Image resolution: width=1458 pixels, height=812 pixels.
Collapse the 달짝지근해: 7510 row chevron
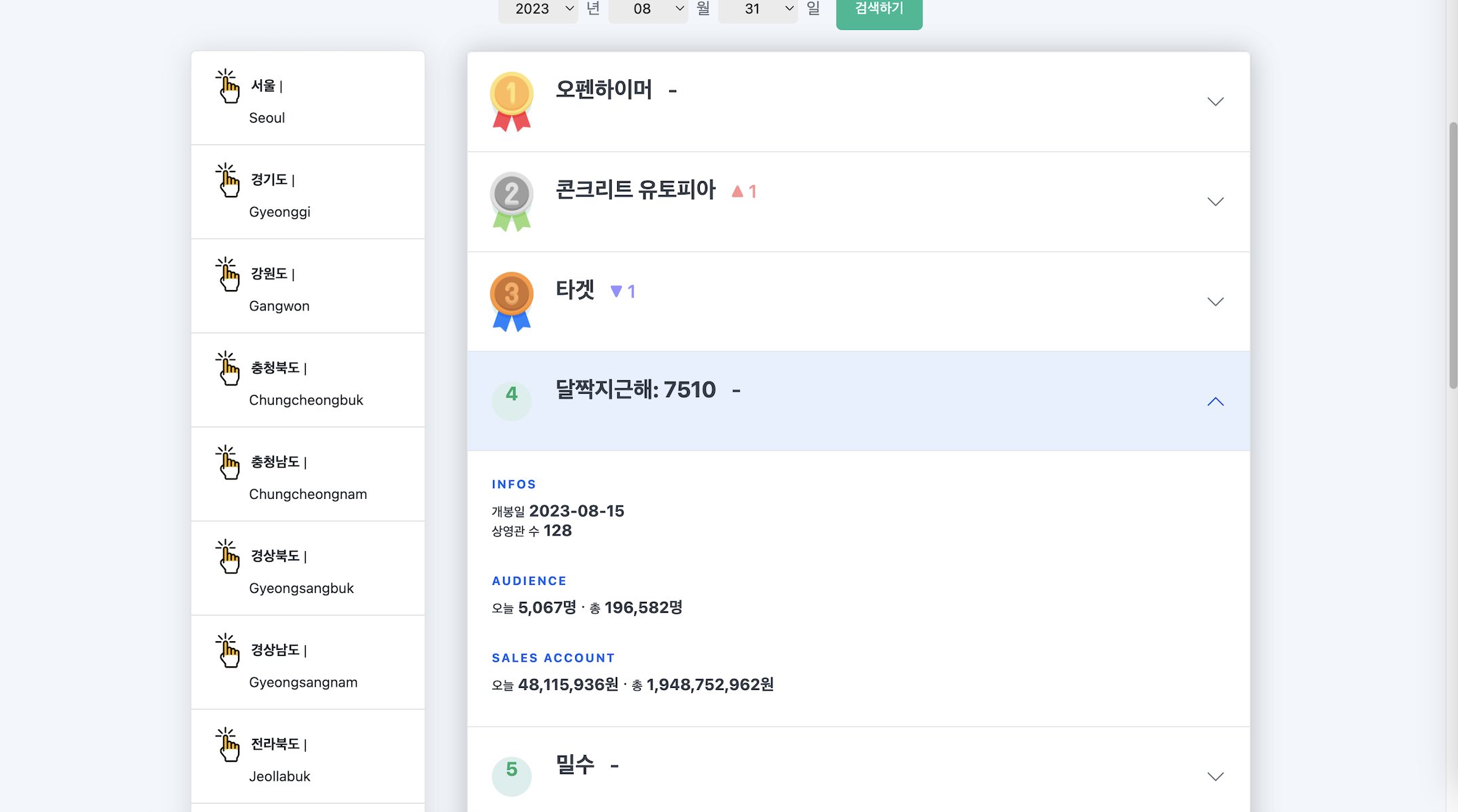pos(1215,401)
